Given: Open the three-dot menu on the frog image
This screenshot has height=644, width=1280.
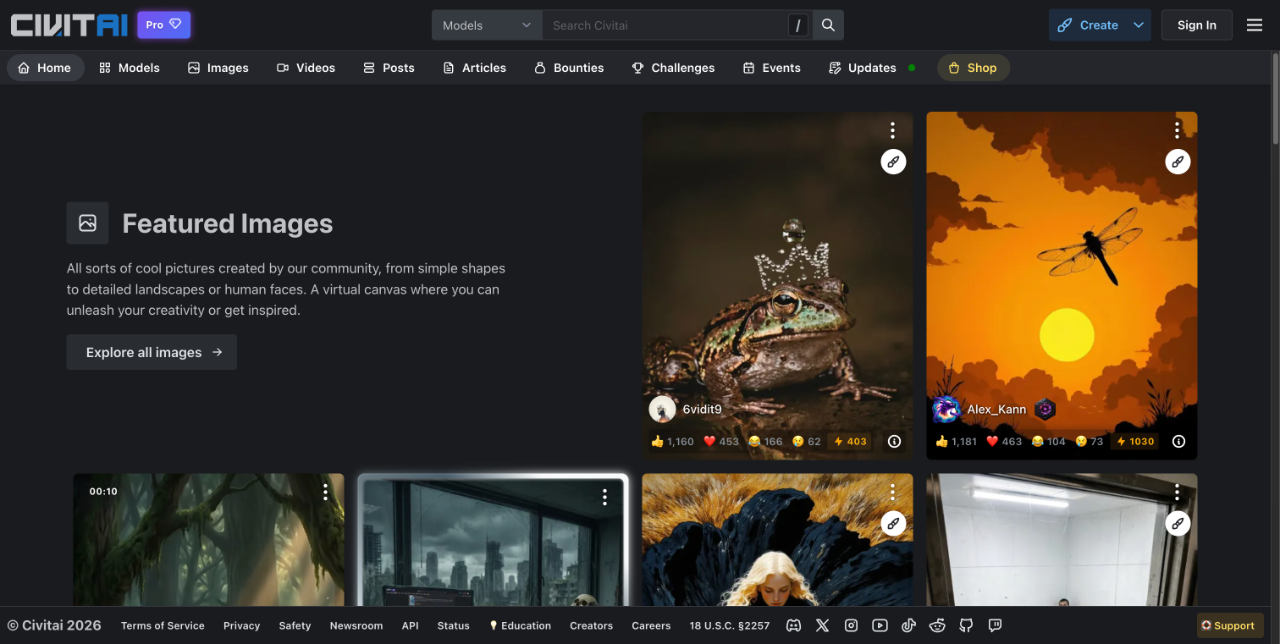Looking at the screenshot, I should click(892, 129).
